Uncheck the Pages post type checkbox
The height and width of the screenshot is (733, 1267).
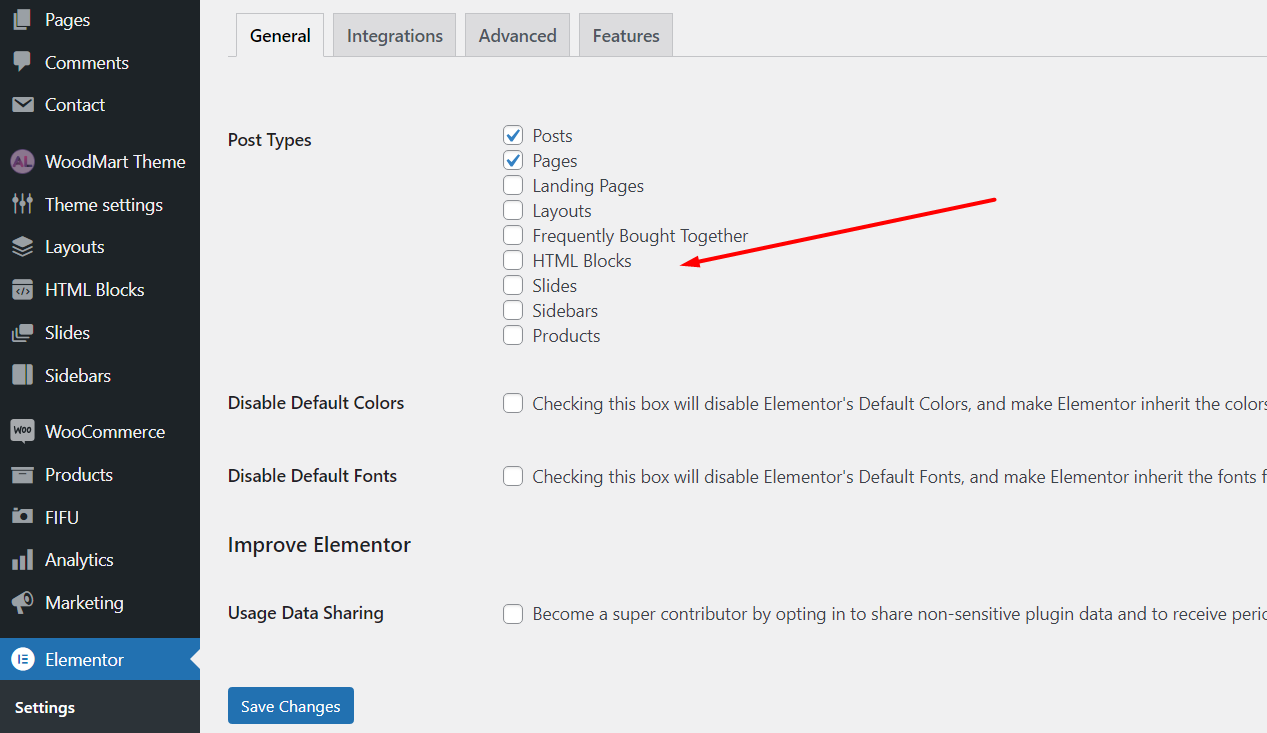(513, 160)
